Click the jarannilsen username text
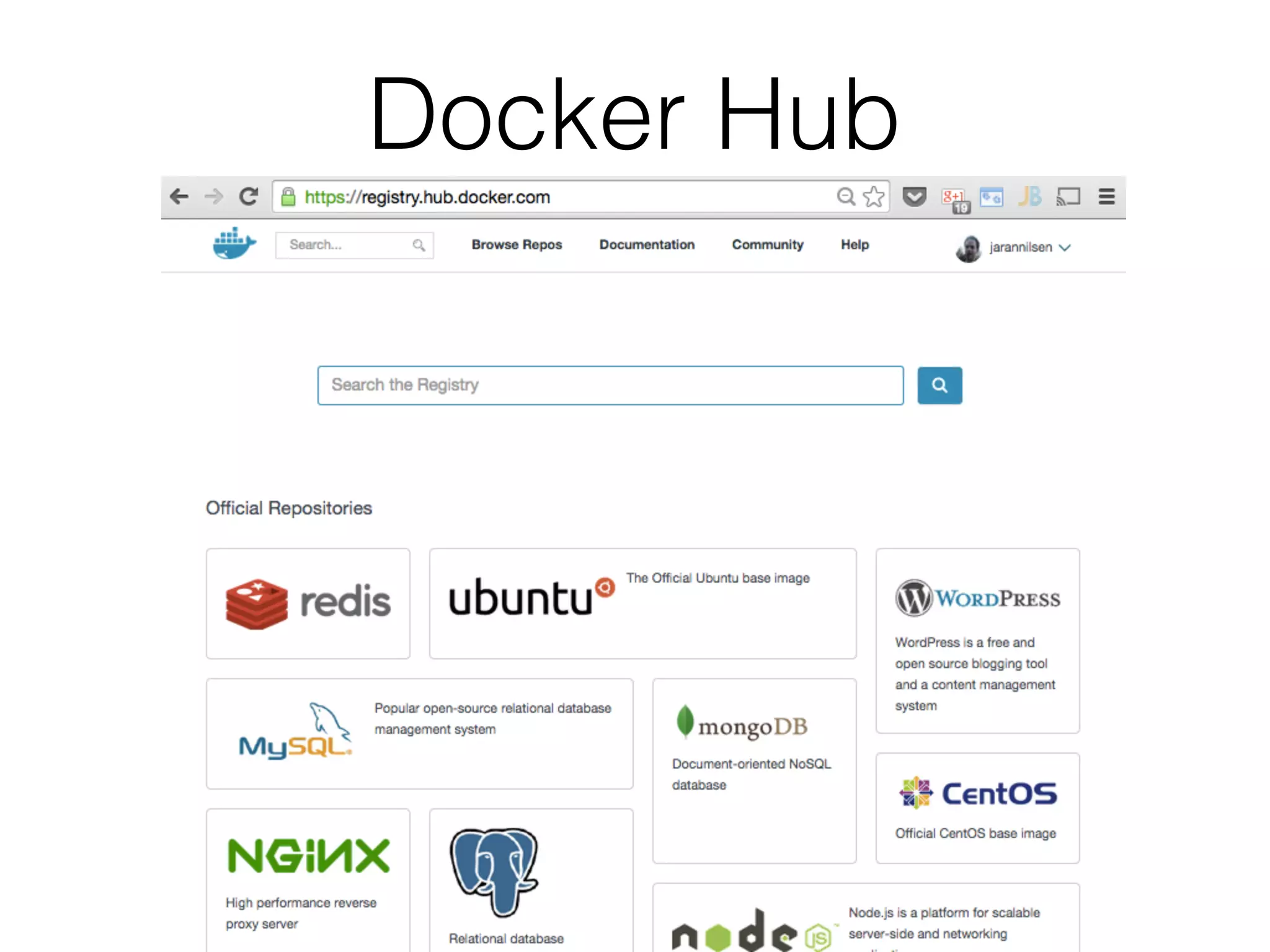1270x952 pixels. pos(1021,247)
